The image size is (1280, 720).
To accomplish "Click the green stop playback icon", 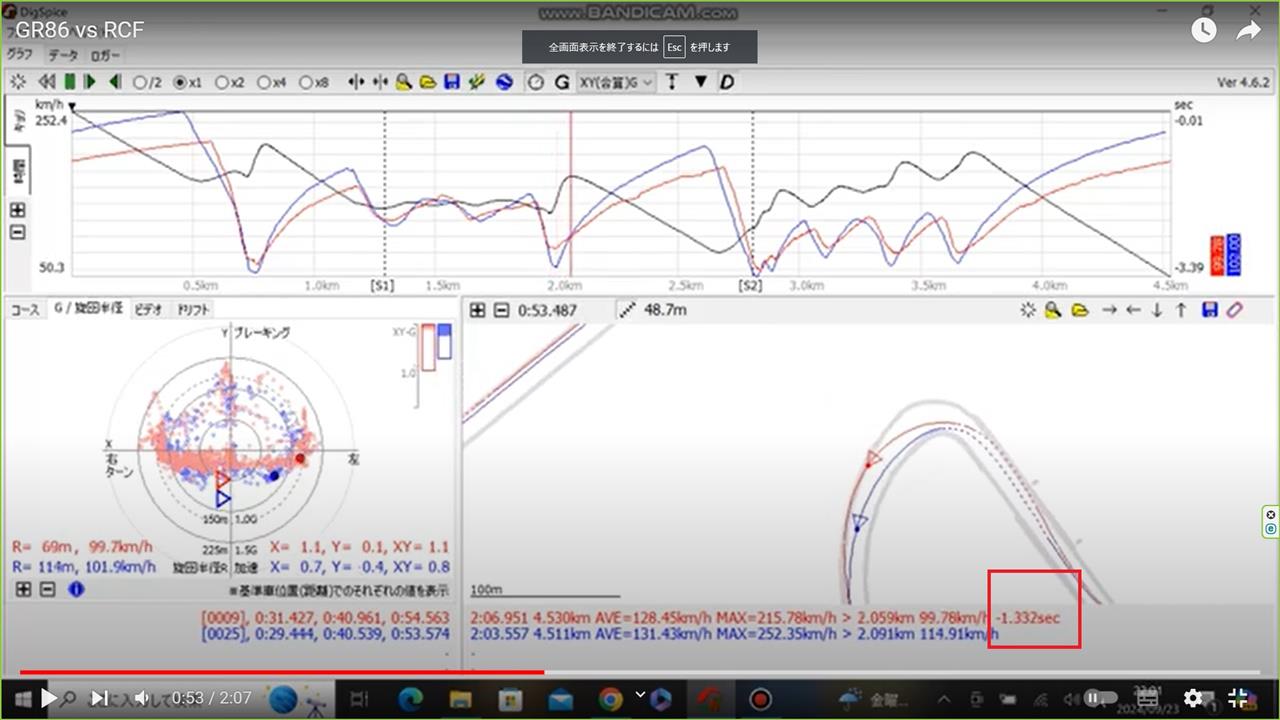I will point(70,82).
